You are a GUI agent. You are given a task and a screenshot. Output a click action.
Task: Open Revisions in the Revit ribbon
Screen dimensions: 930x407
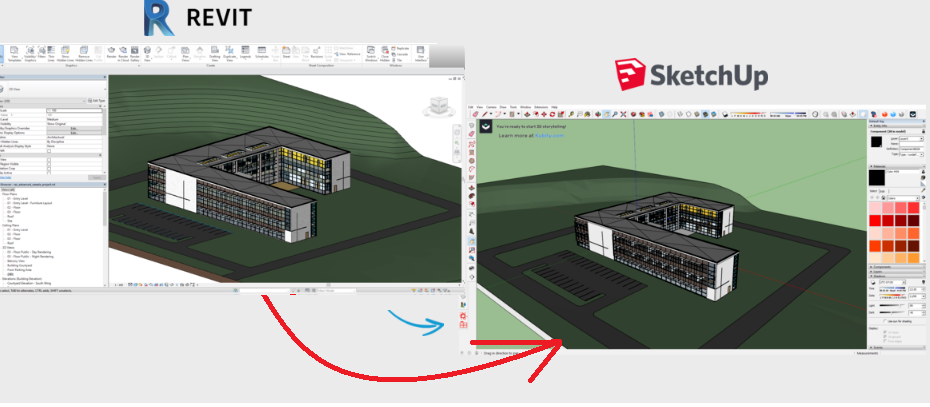(x=317, y=52)
